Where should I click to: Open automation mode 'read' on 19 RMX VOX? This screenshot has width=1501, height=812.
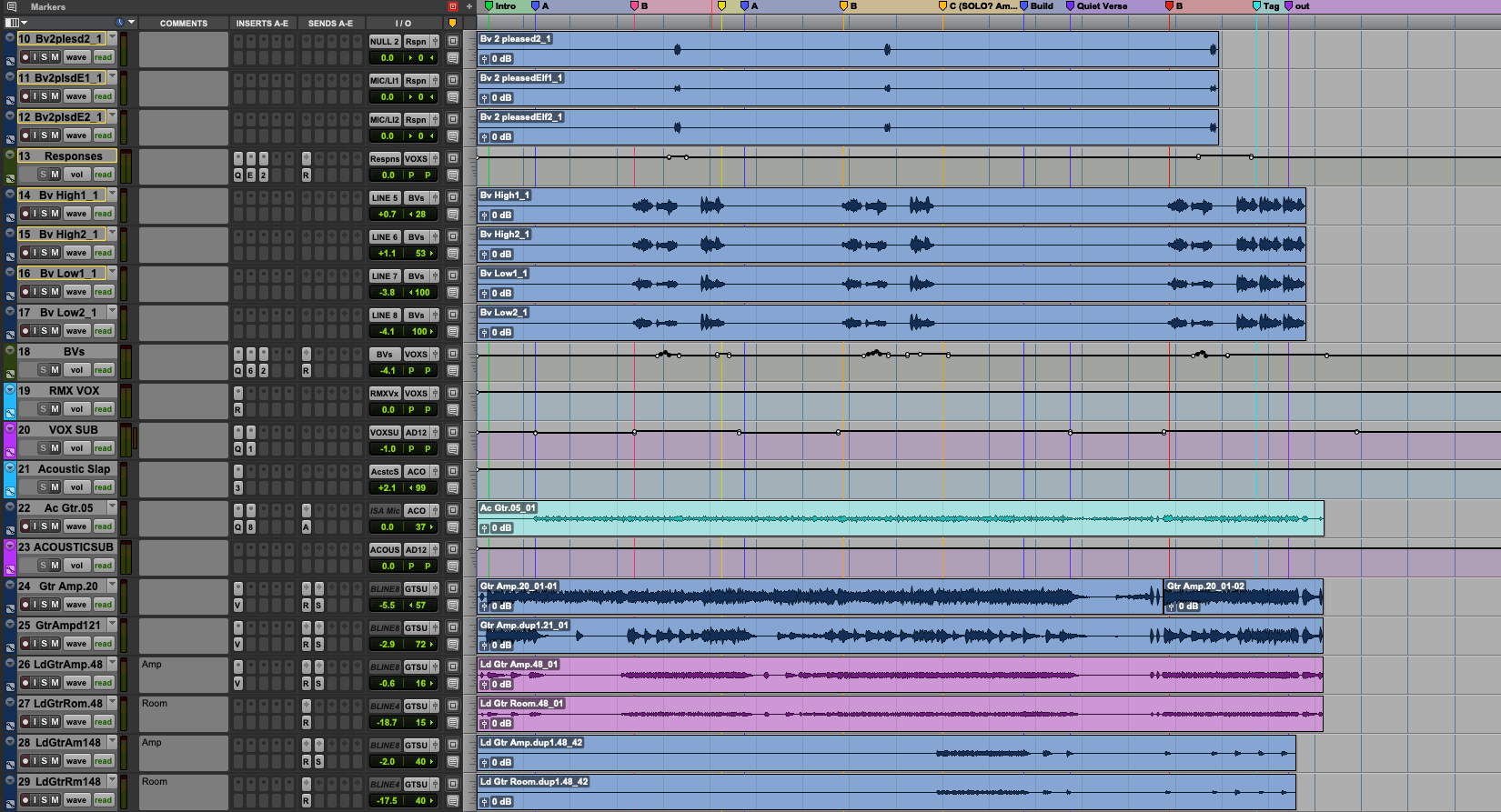click(104, 409)
